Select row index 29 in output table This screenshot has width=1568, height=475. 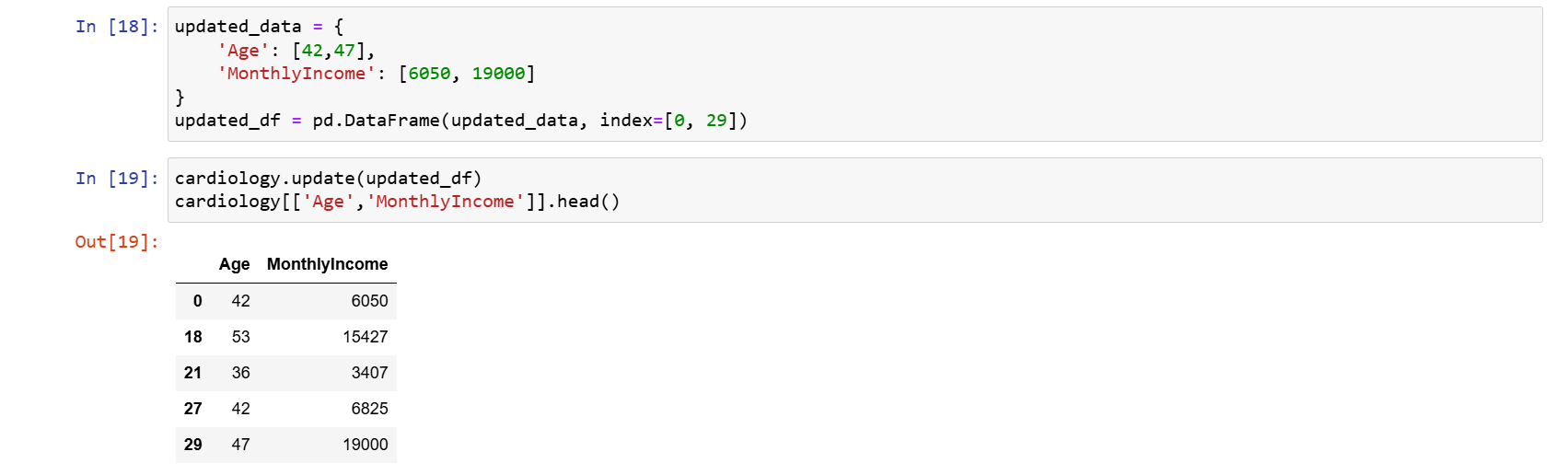193,445
